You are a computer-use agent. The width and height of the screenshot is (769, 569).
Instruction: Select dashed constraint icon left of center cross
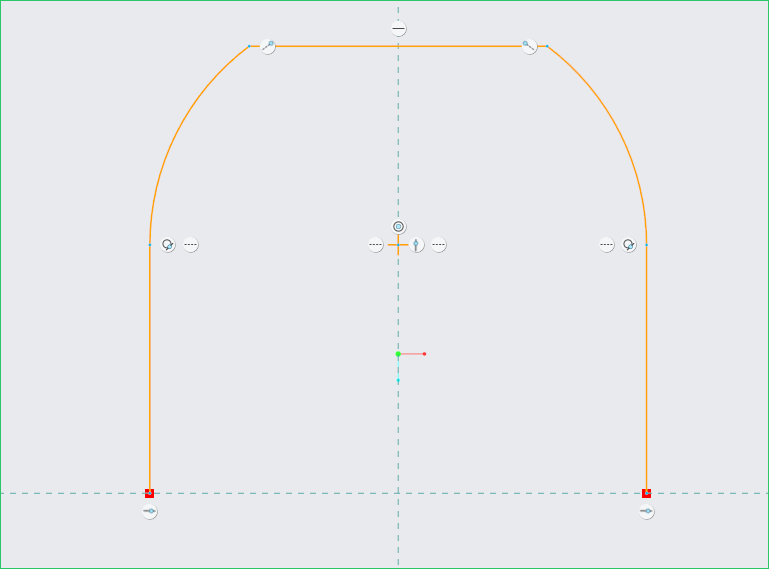(375, 245)
